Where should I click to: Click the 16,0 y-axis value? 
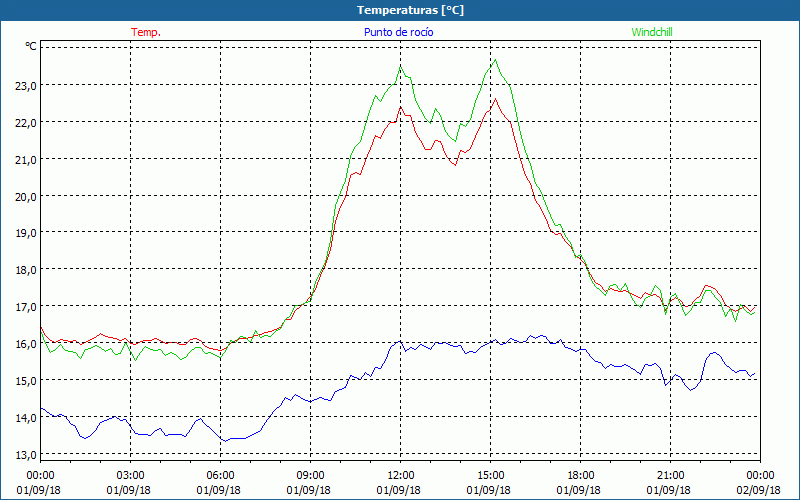click(x=26, y=343)
